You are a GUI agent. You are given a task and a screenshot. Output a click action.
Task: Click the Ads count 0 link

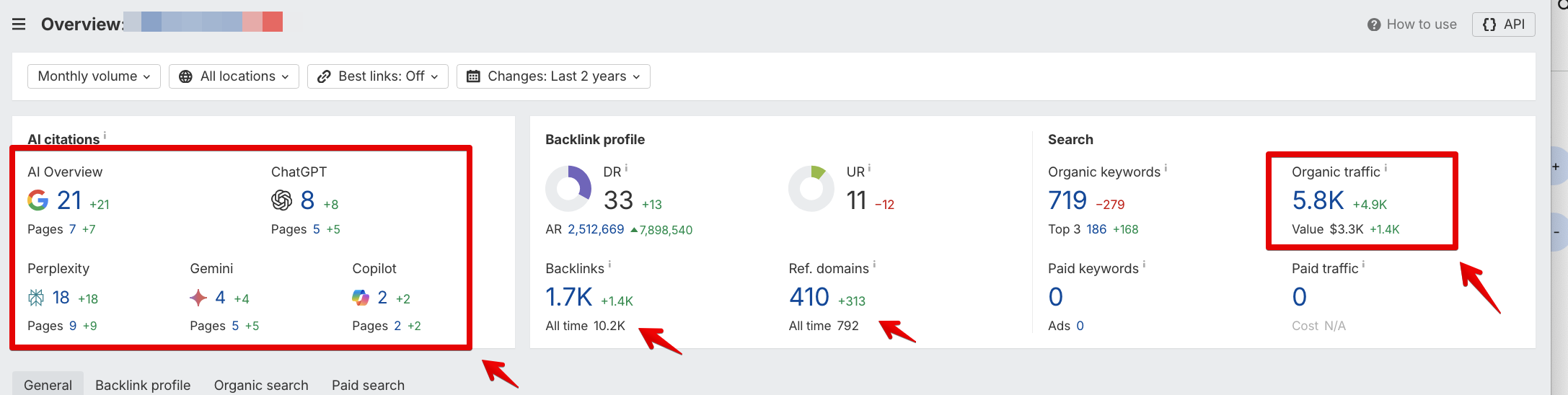click(x=1080, y=326)
